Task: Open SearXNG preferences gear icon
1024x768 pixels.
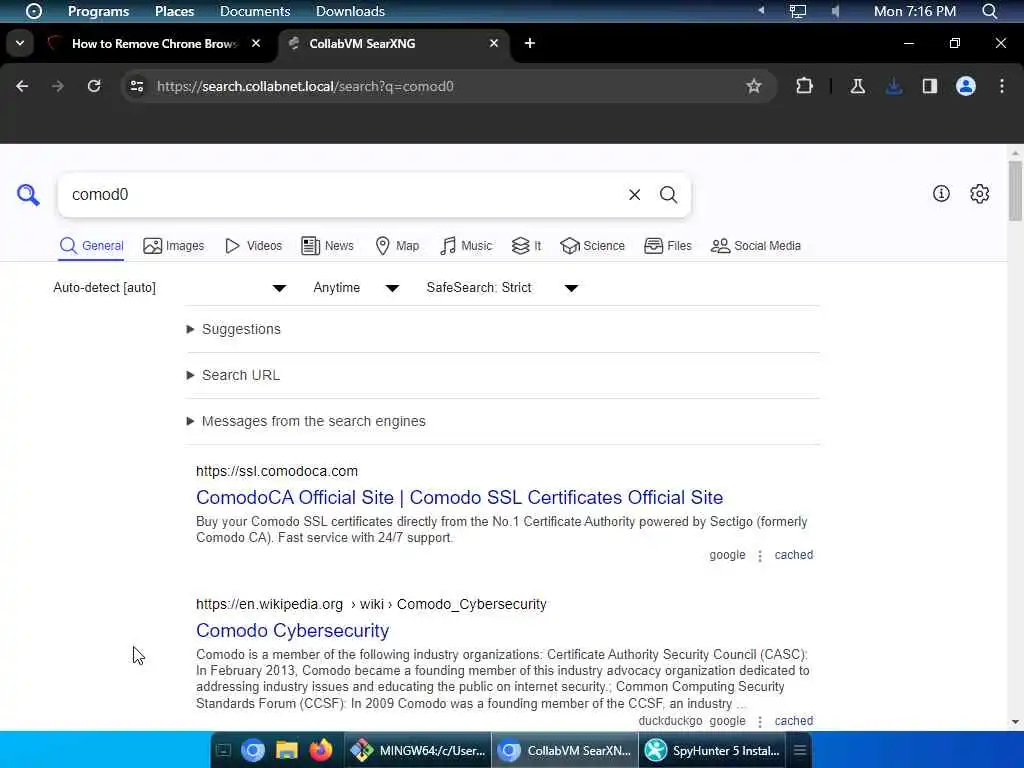Action: click(x=979, y=193)
